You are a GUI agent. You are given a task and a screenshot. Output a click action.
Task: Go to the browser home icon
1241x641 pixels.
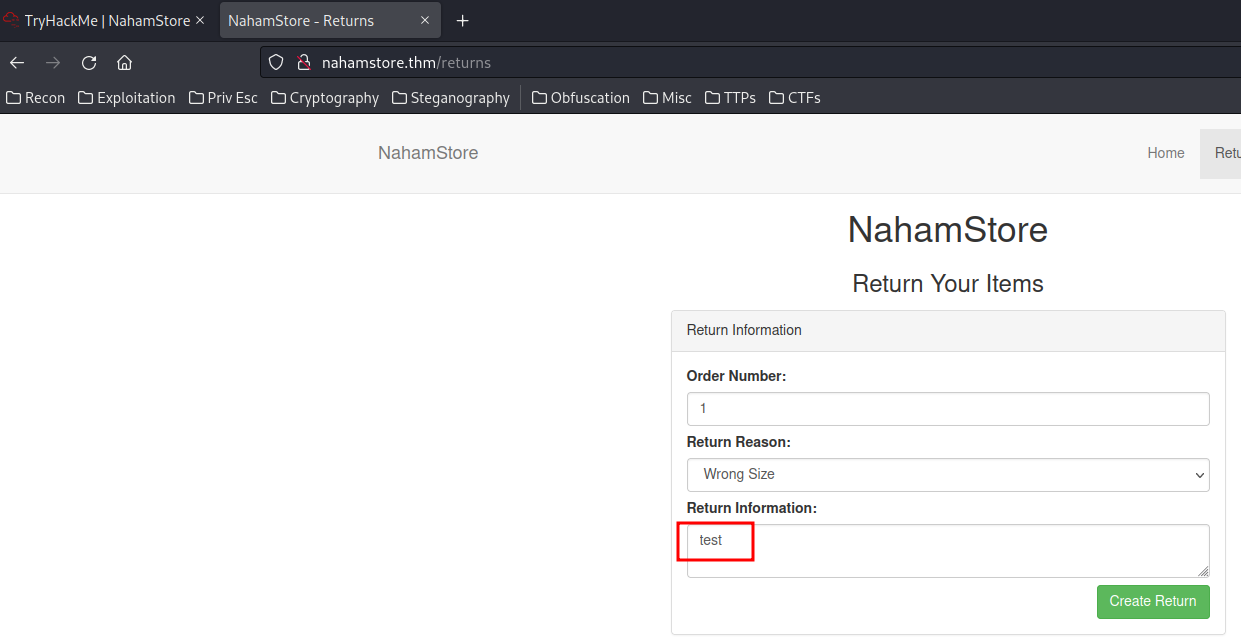[125, 62]
